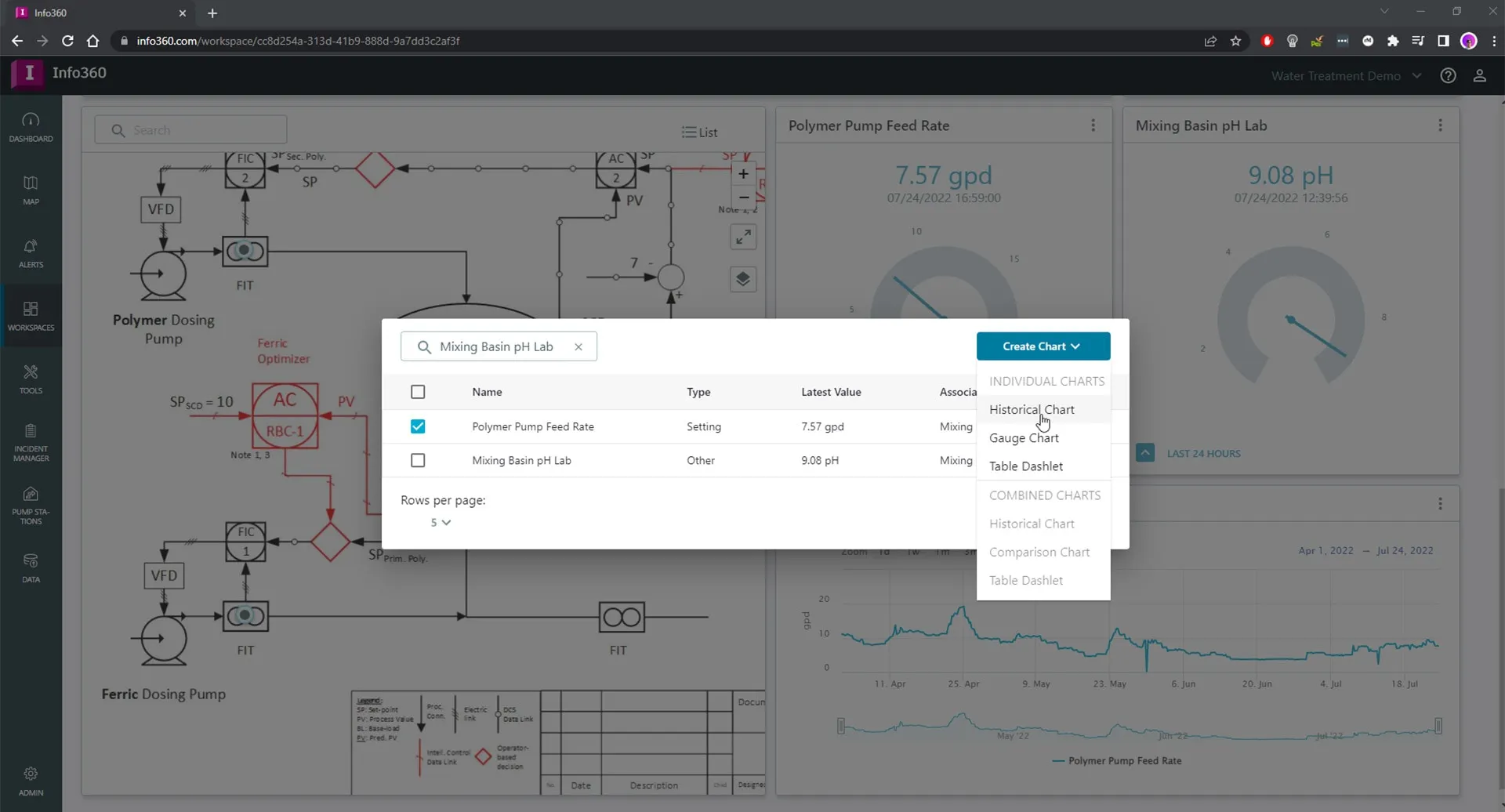Select Gauge Chart from individual charts

tap(1024, 438)
